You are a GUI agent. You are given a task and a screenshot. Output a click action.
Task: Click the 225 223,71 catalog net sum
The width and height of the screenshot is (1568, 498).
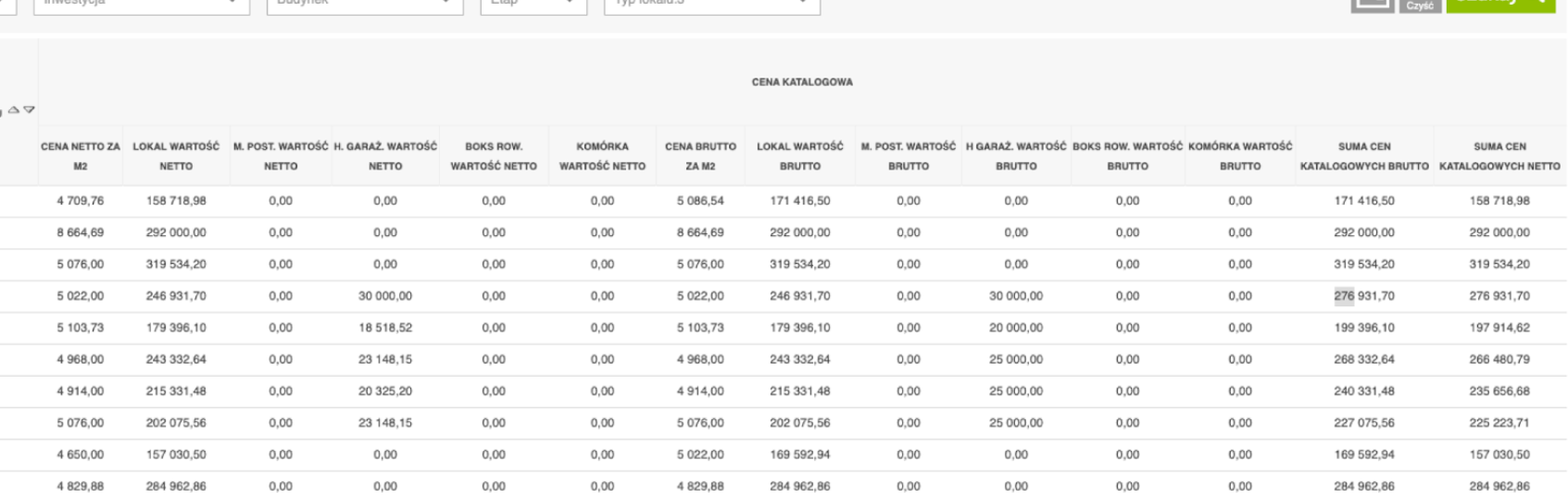pyautogui.click(x=1499, y=422)
